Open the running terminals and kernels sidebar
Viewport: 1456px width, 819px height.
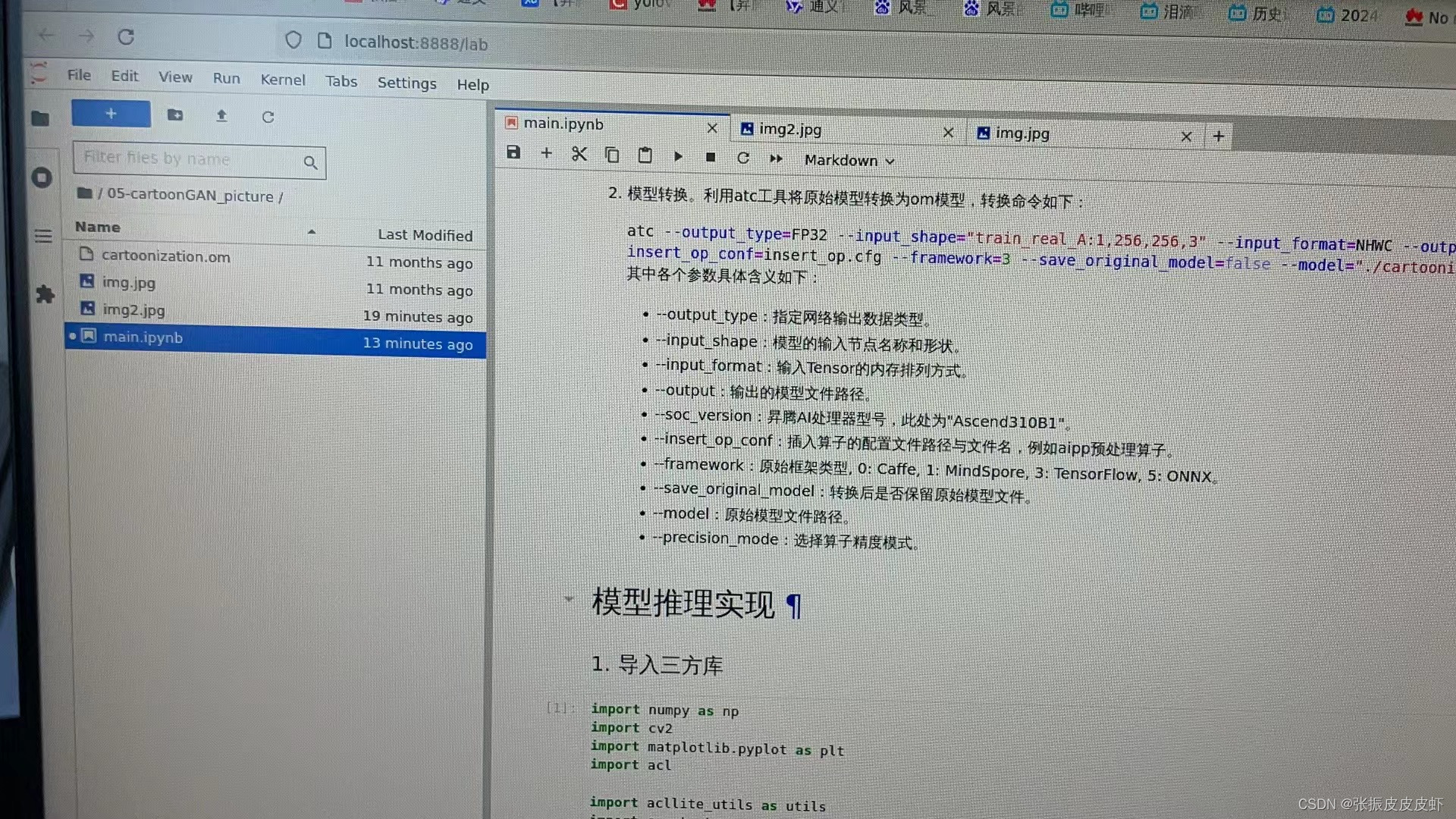click(42, 177)
